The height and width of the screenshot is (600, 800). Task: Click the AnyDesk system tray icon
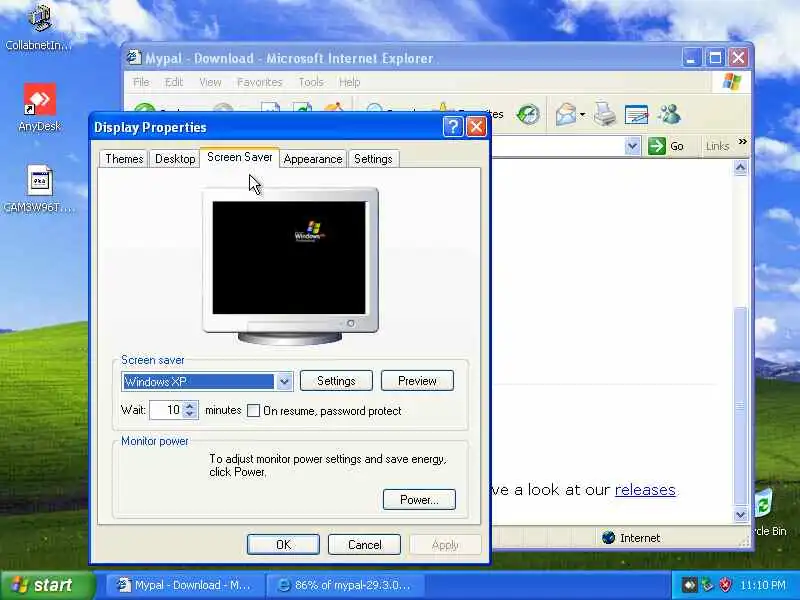689,585
